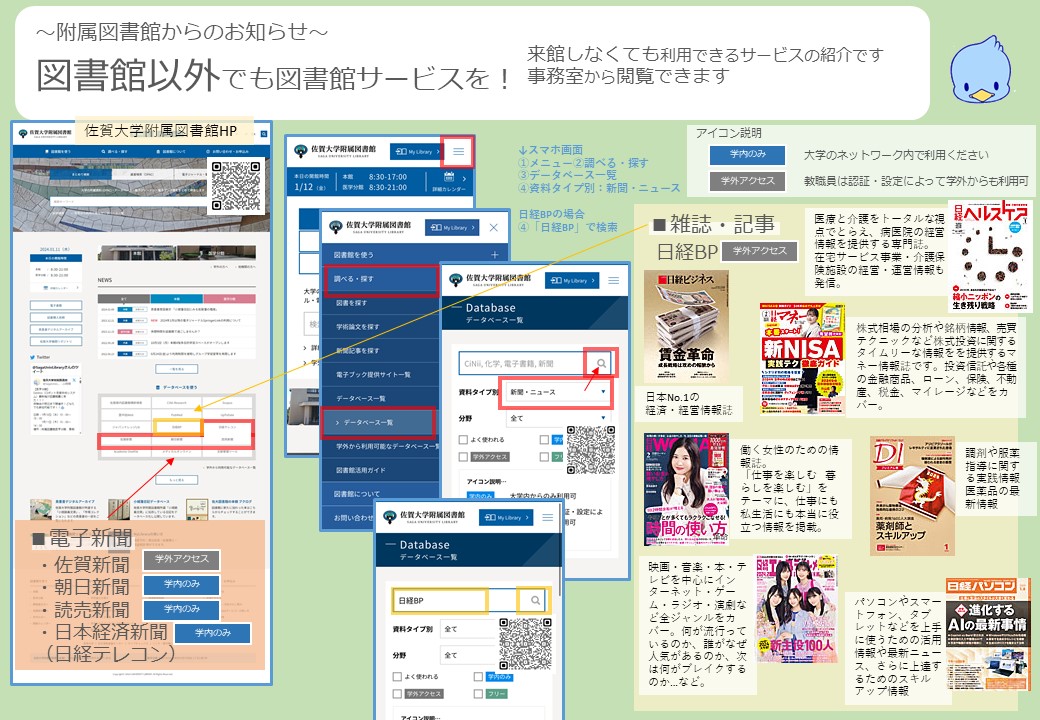Click the 学内のみ badge beside 読売新聞
Viewport: 1040px width, 720px height.
point(182,609)
